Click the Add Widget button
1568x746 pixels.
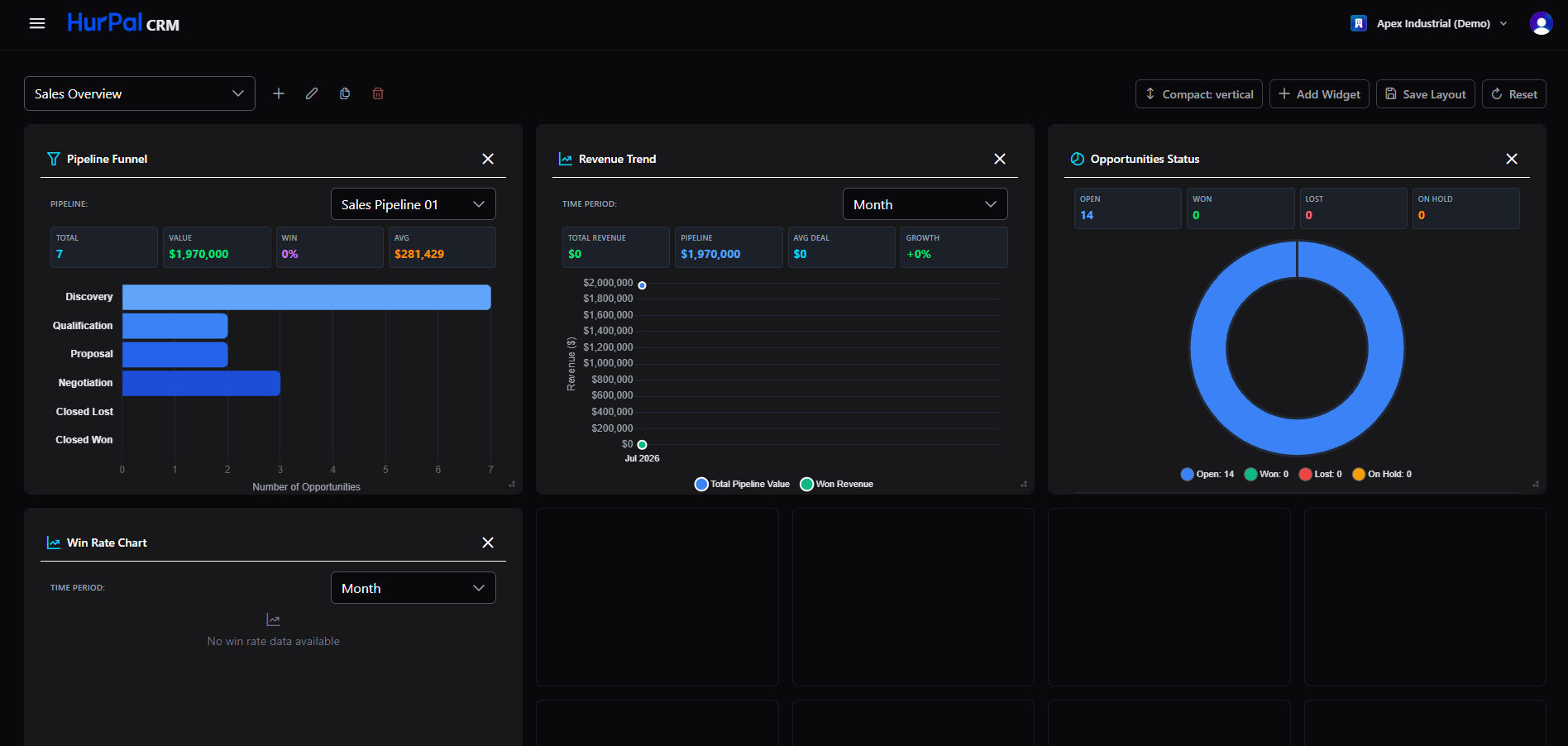(1320, 94)
